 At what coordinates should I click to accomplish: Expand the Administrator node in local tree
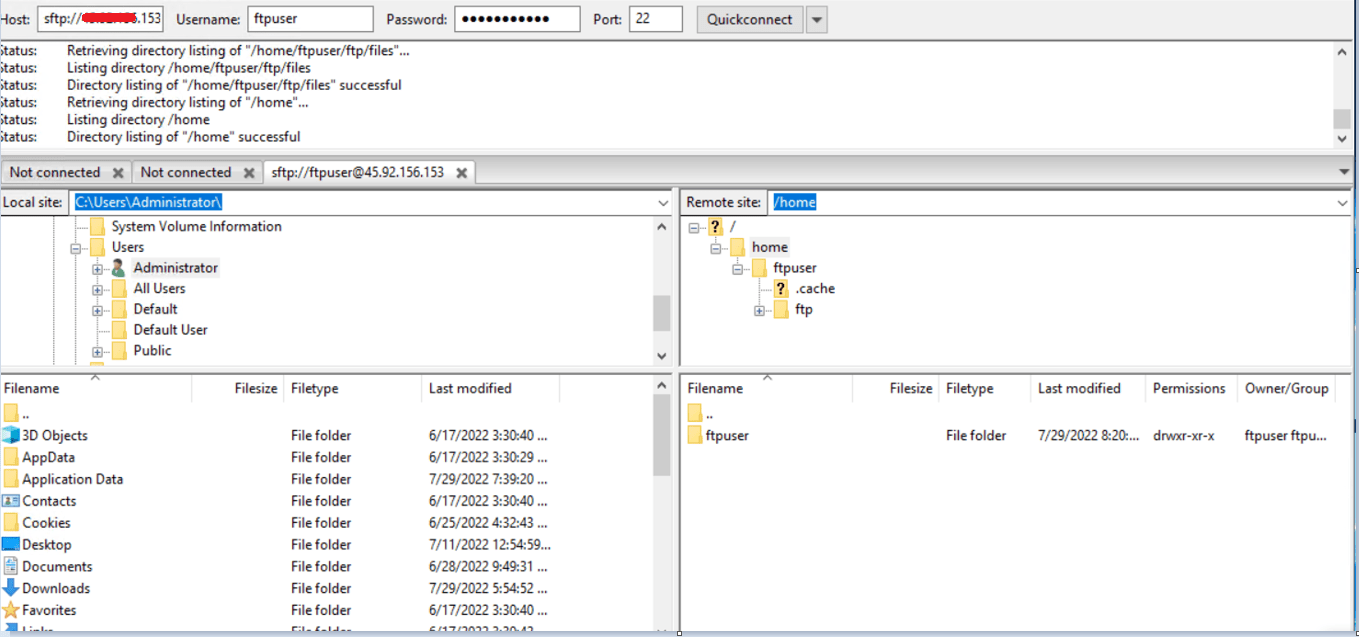[x=97, y=267]
